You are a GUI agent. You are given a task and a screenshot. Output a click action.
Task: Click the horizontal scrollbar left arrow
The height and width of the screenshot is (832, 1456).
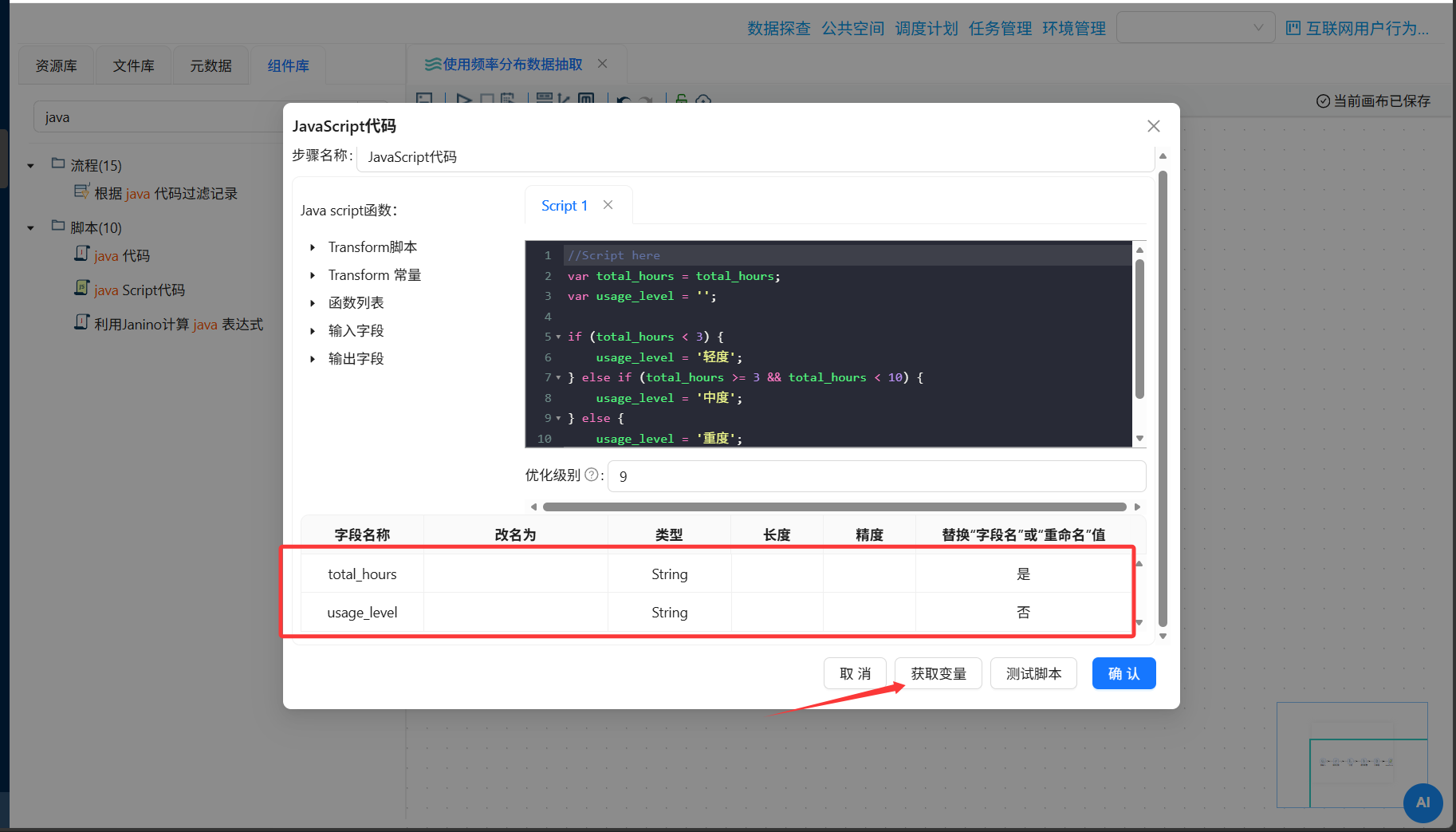coord(533,507)
